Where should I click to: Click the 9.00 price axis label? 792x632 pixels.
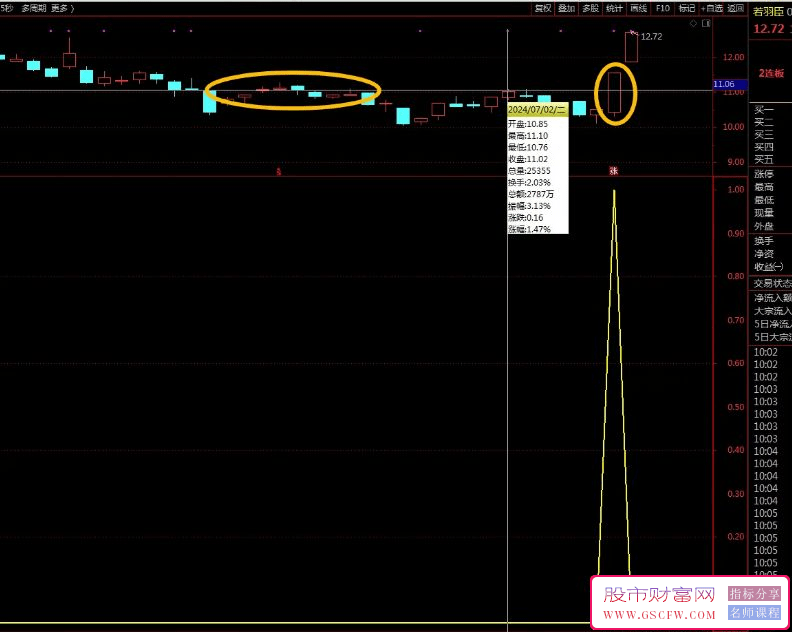[735, 162]
